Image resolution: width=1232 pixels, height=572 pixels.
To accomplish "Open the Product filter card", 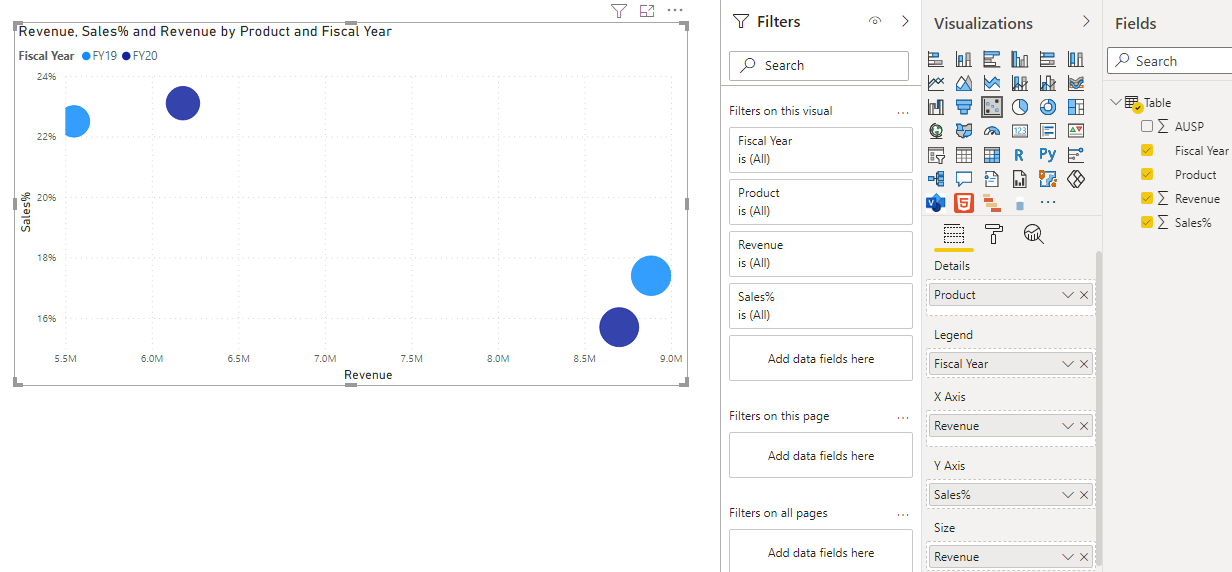I will point(821,202).
